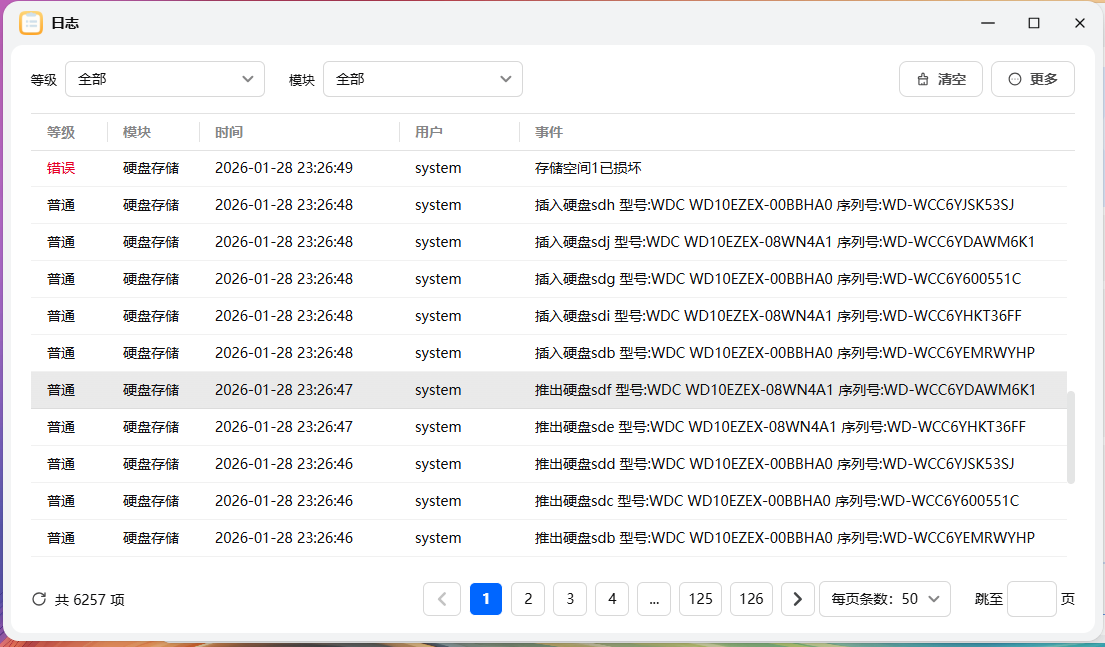Screen dimensions: 1105x647
Task: Open the 模块 module filter dropdown
Action: [x=423, y=78]
